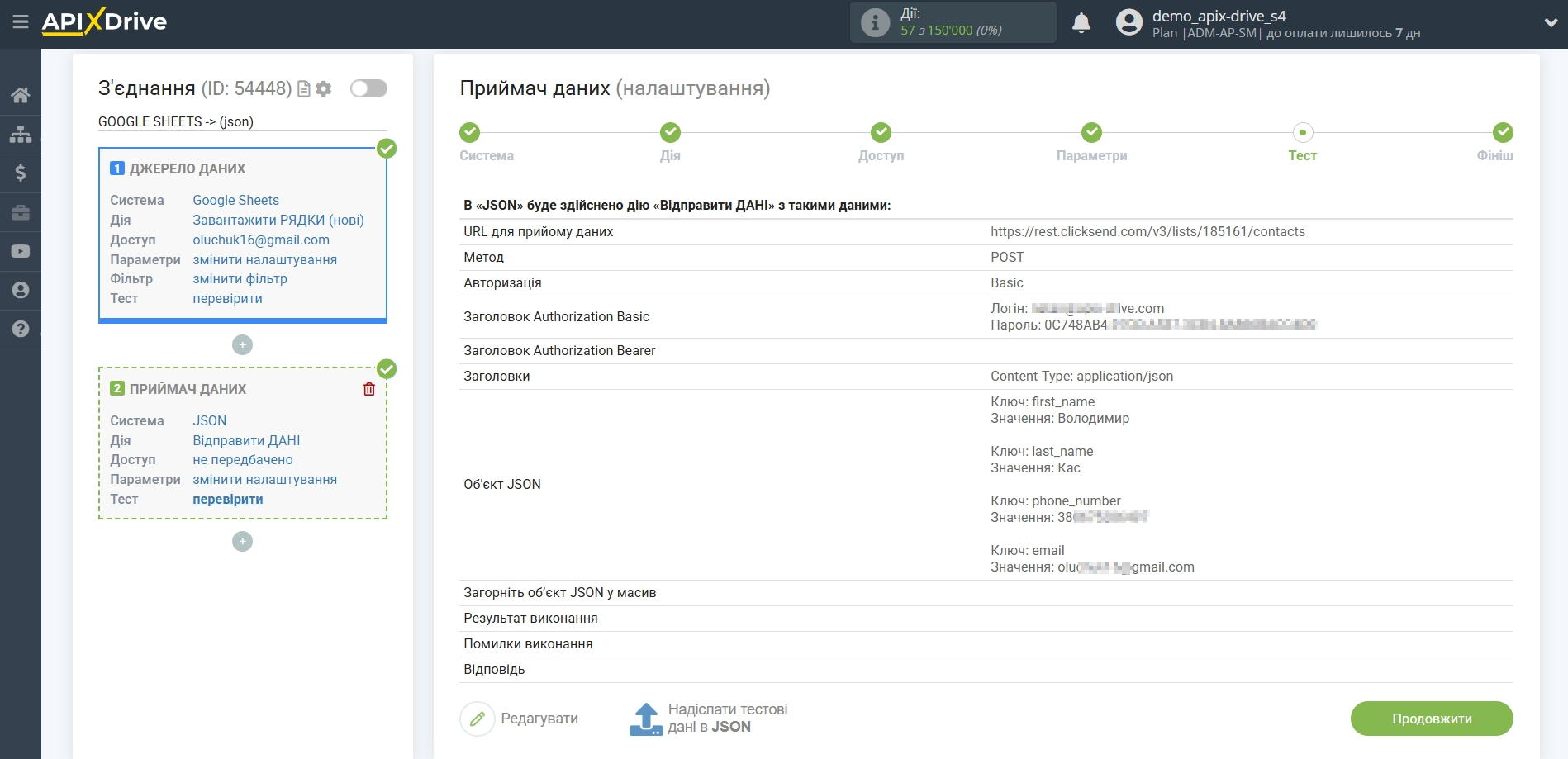Click the actions info icon
The height and width of the screenshot is (759, 1568).
coord(876,22)
